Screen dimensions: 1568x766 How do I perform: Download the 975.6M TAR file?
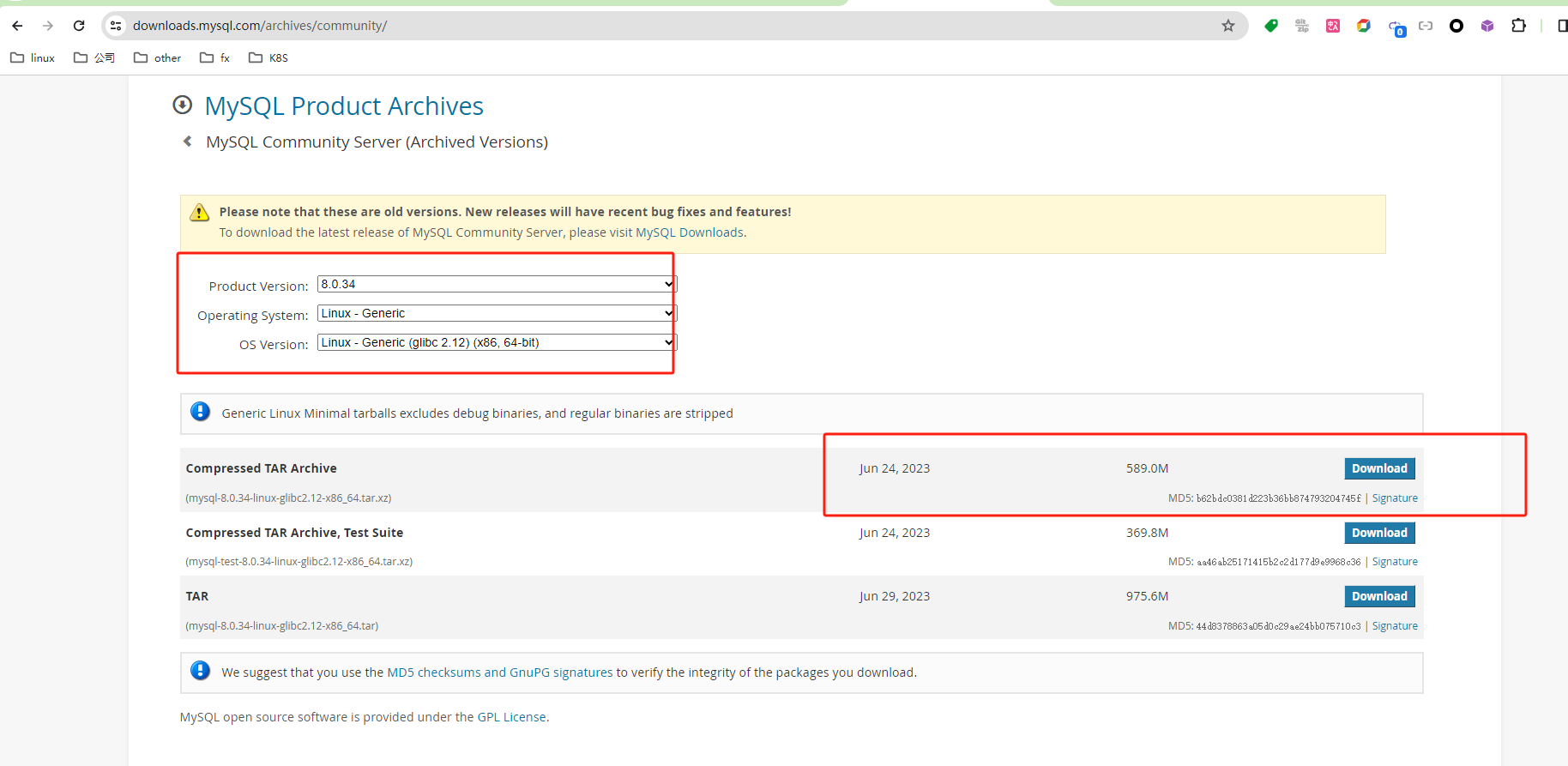pos(1378,596)
